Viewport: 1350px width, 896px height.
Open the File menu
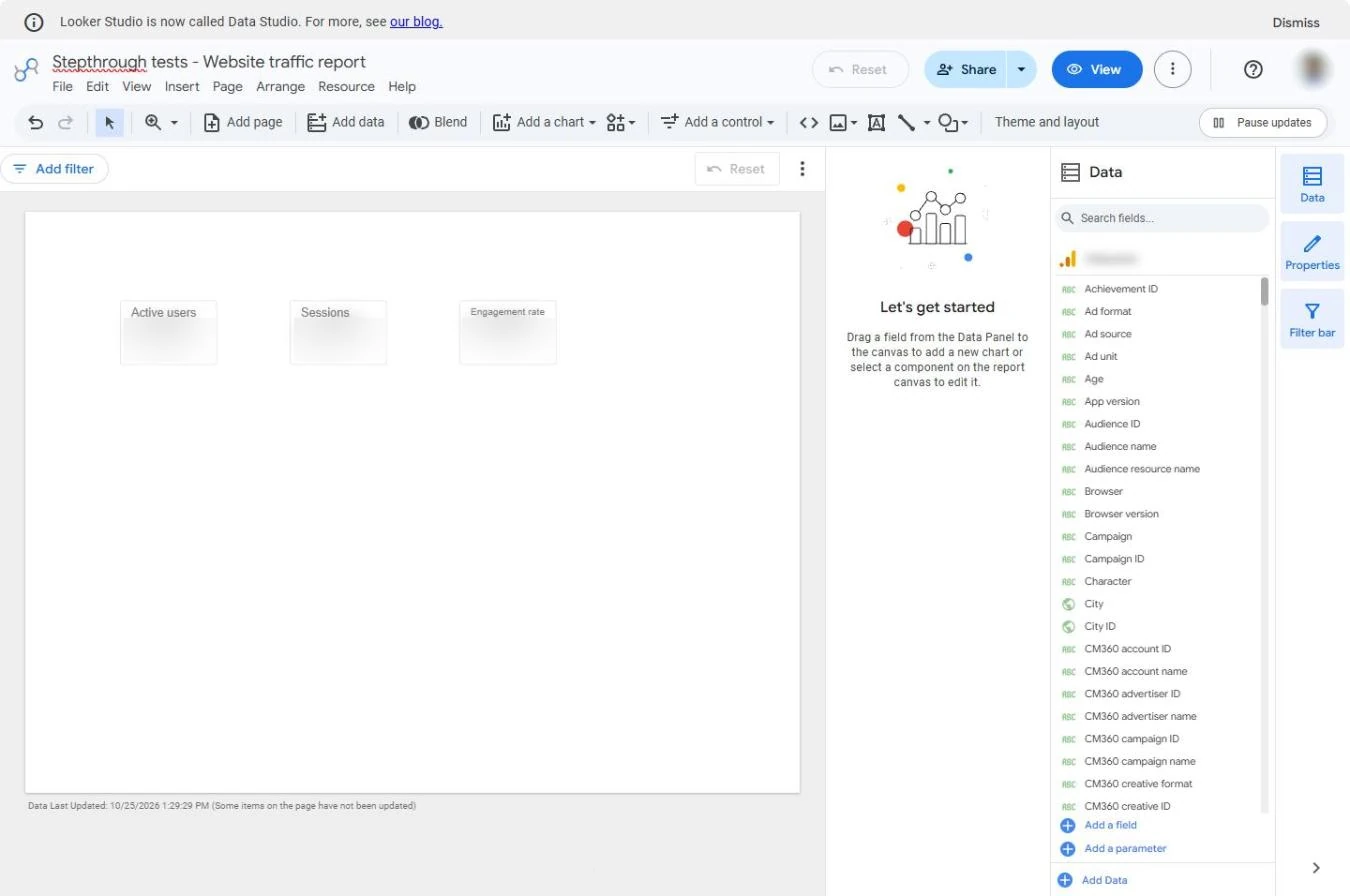tap(62, 86)
